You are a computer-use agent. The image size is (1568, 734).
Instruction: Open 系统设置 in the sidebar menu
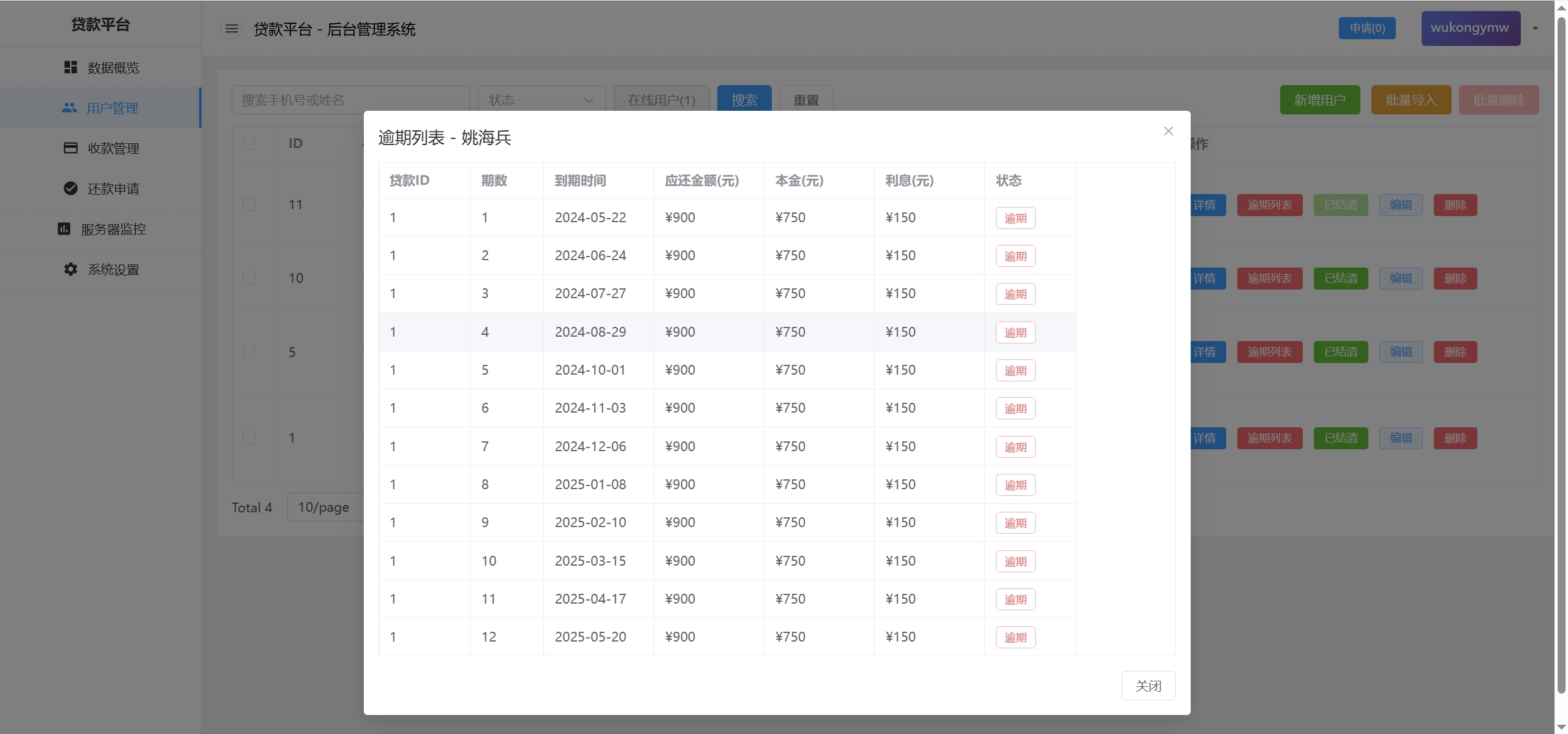pos(113,269)
